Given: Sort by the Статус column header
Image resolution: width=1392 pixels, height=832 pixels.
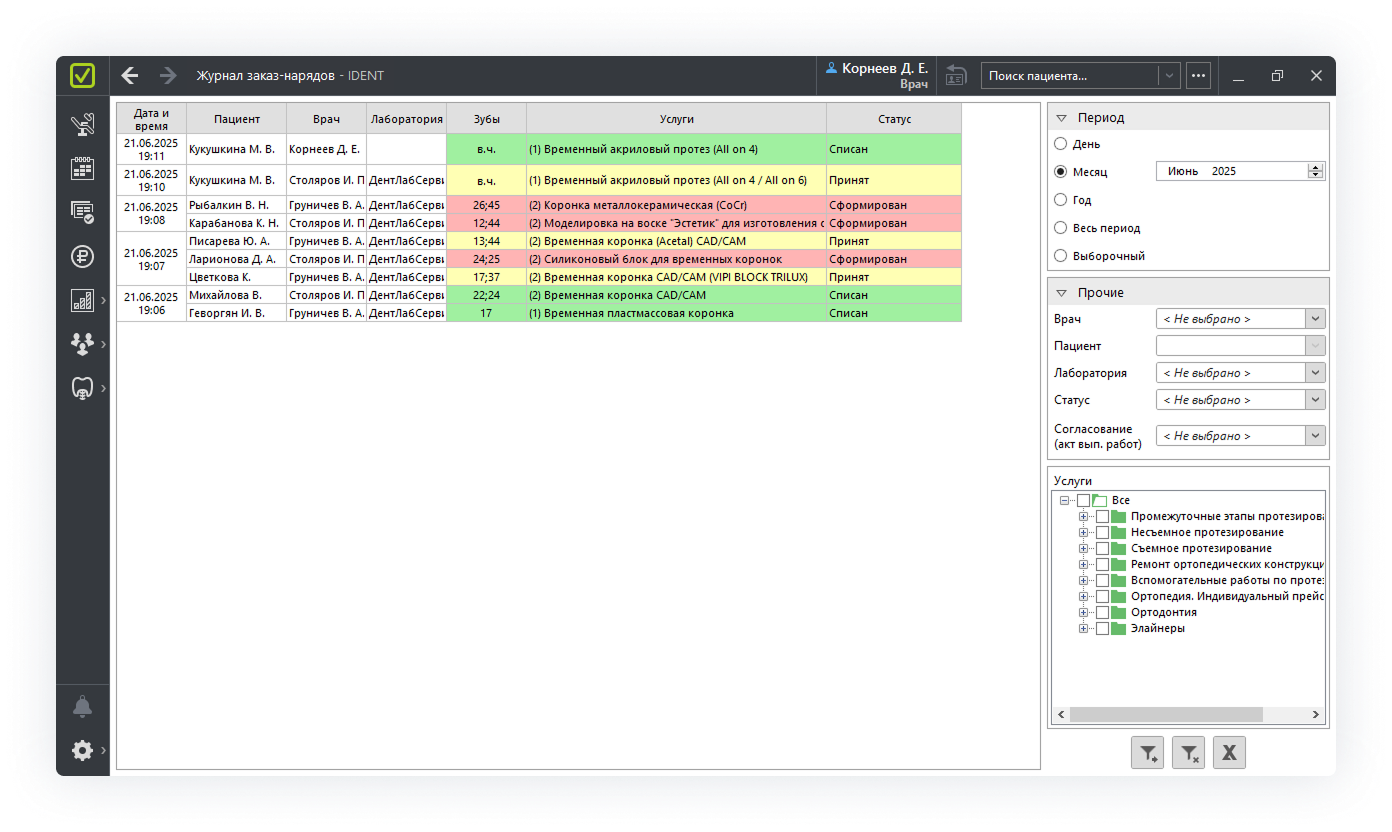Looking at the screenshot, I should pyautogui.click(x=894, y=118).
